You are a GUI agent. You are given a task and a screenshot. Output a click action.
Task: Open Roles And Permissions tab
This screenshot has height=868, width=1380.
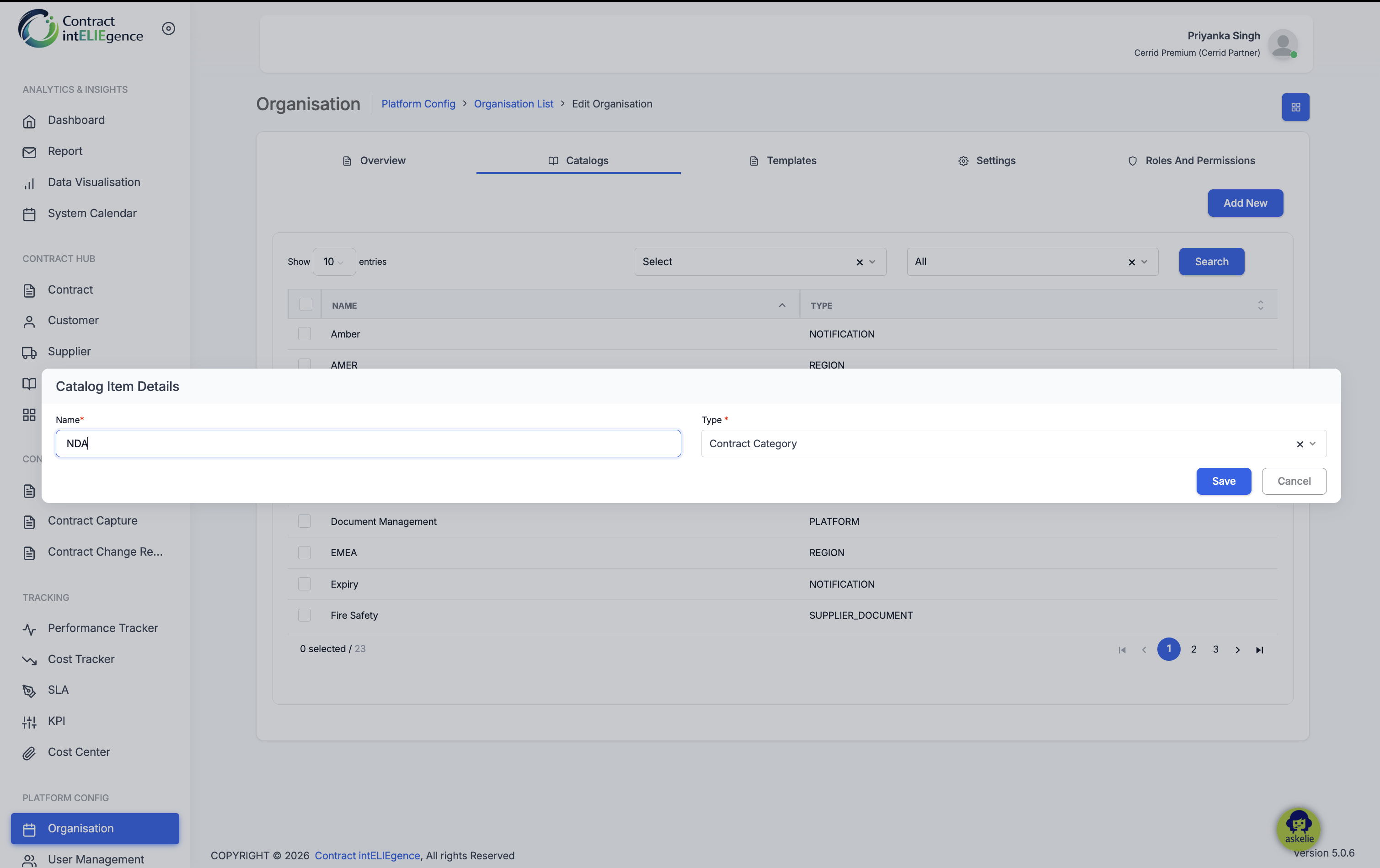pos(1192,161)
